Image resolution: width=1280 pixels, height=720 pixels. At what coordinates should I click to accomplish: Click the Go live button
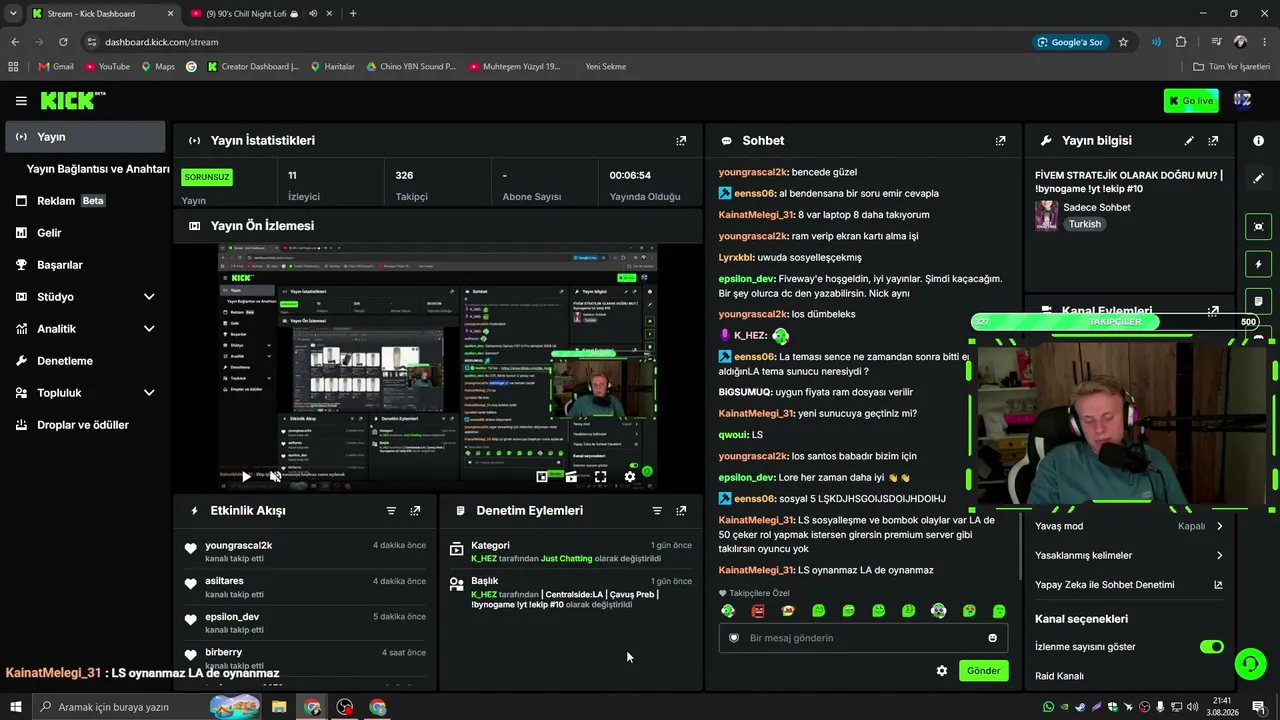(1191, 100)
